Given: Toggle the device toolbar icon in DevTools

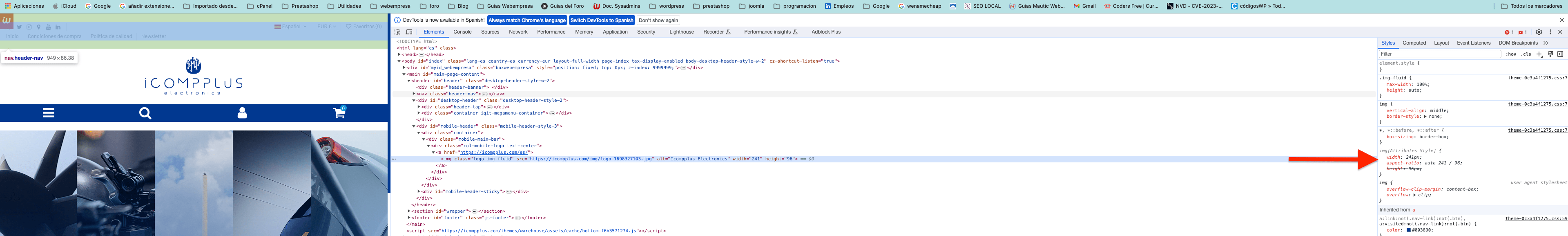Looking at the screenshot, I should [409, 32].
